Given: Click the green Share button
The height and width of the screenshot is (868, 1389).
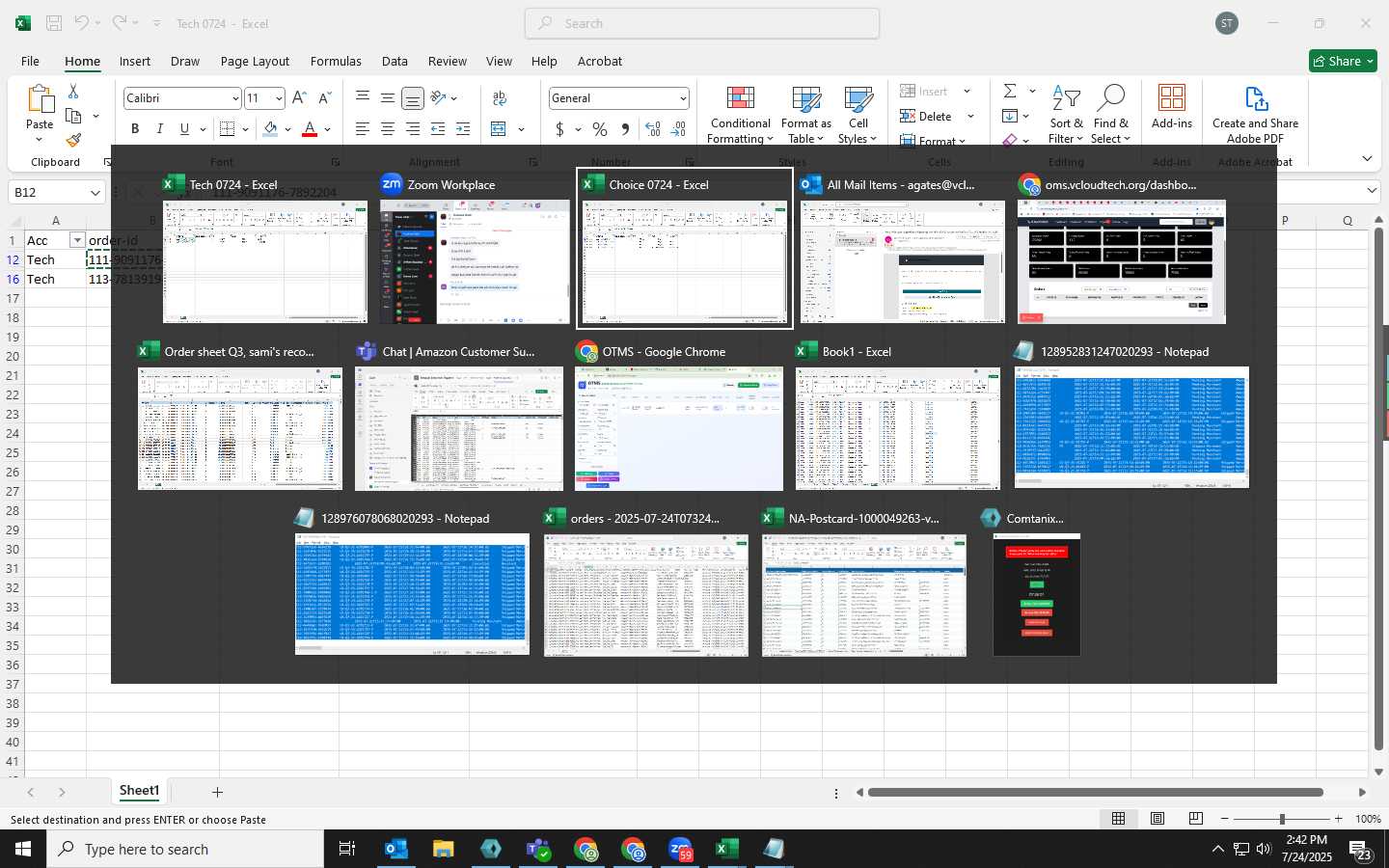Looking at the screenshot, I should click(1342, 61).
